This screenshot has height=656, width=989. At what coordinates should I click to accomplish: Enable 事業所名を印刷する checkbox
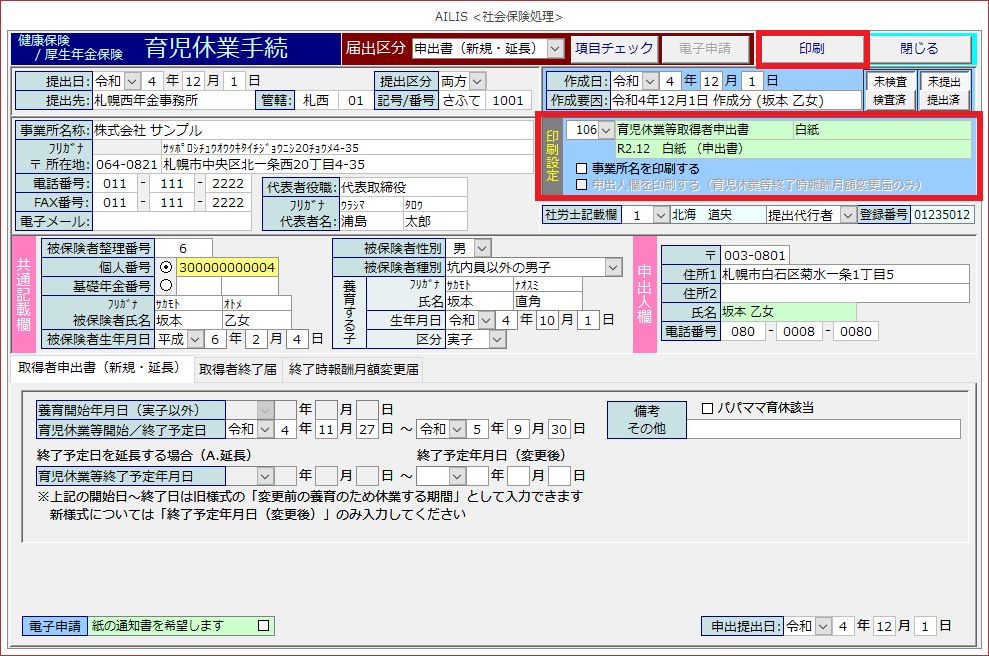click(x=582, y=169)
